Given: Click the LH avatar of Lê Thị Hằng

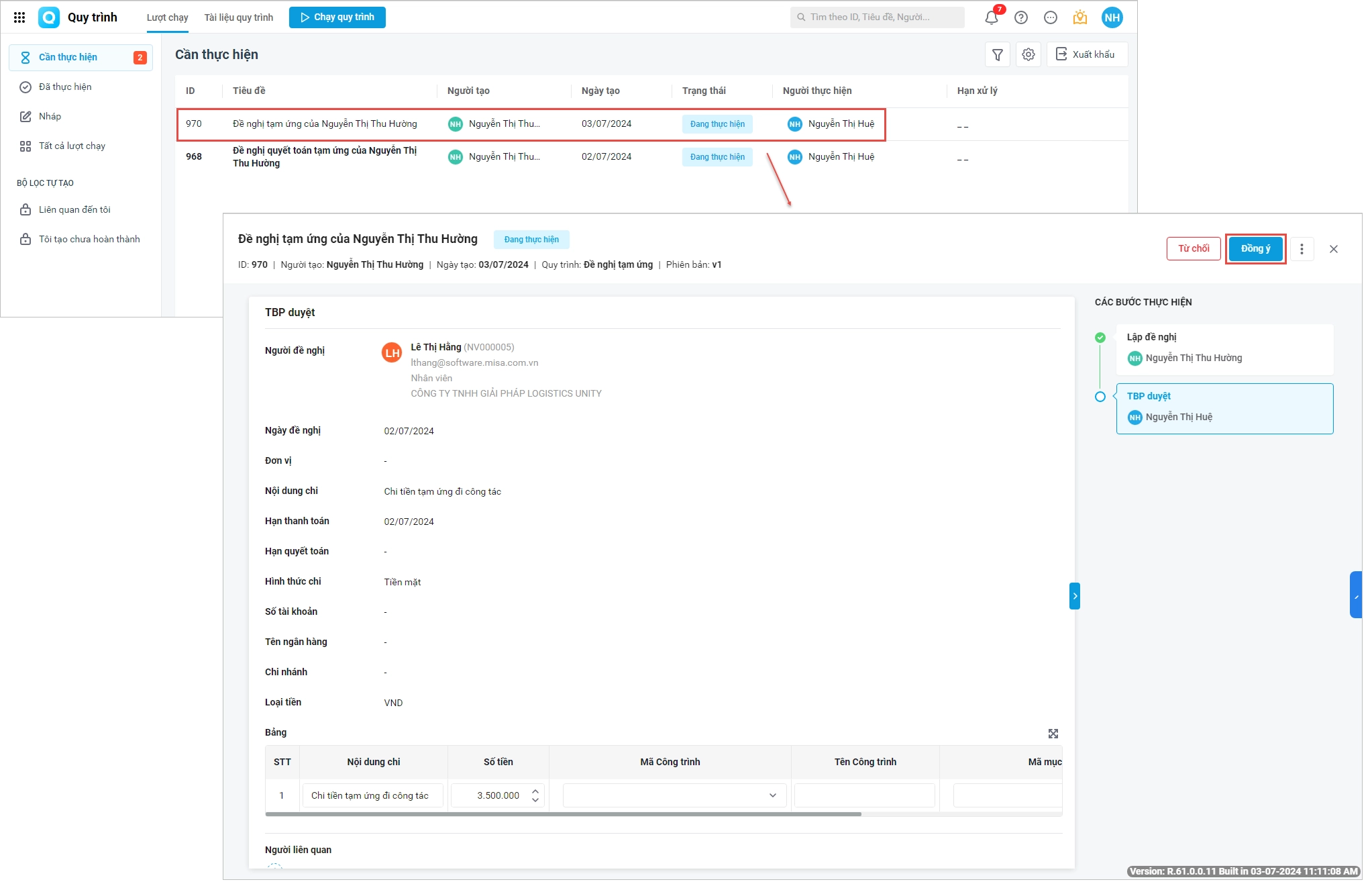Looking at the screenshot, I should tap(392, 352).
